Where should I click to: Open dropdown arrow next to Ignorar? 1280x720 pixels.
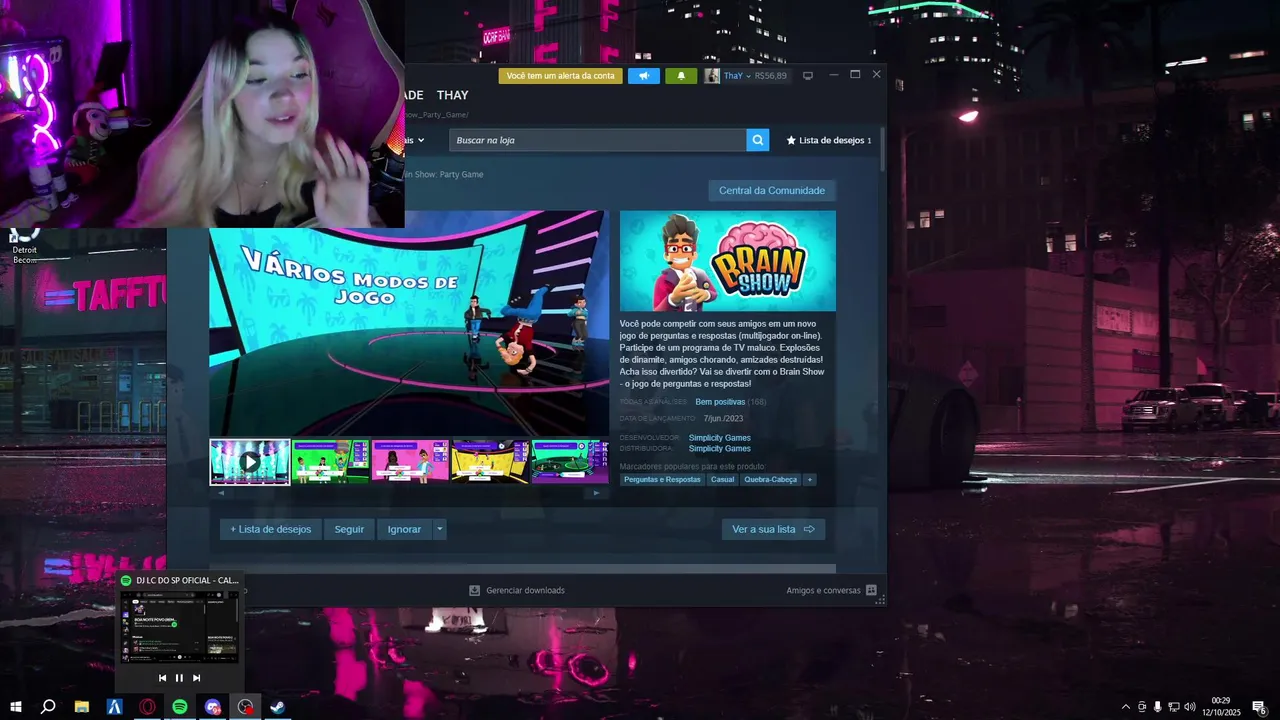(x=439, y=529)
